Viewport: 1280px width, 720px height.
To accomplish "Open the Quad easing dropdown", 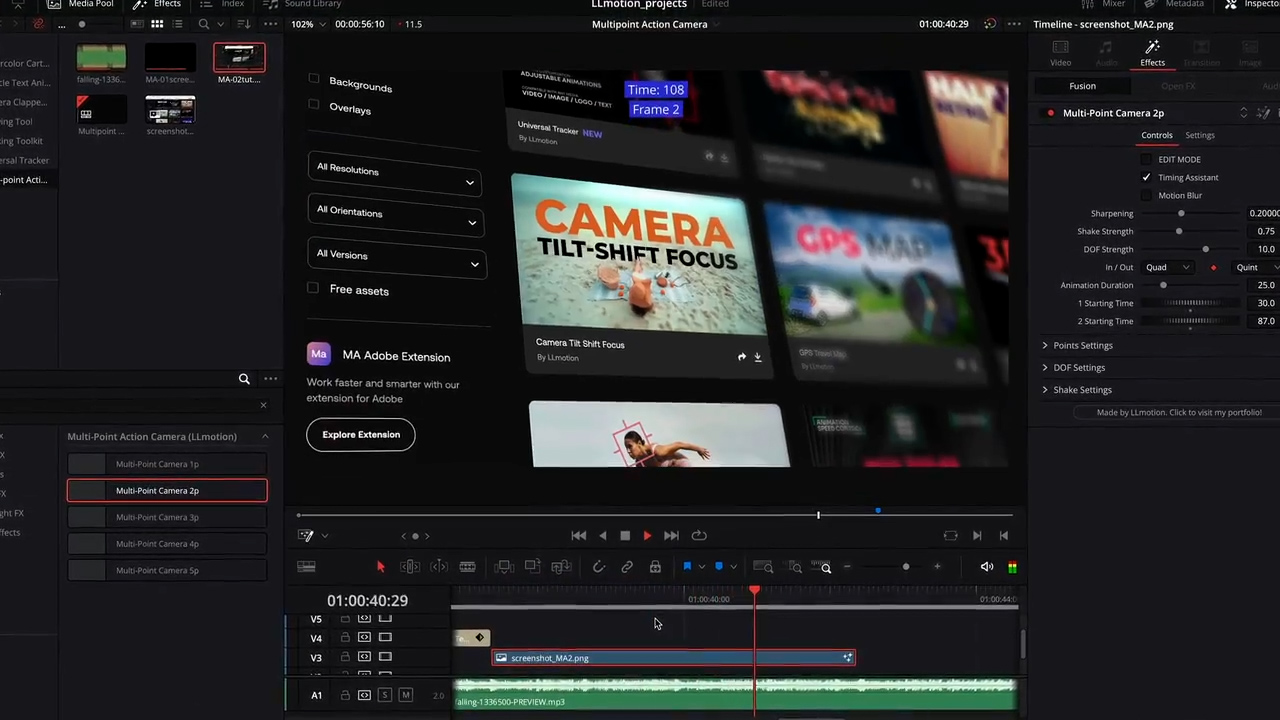I will coord(1168,268).
